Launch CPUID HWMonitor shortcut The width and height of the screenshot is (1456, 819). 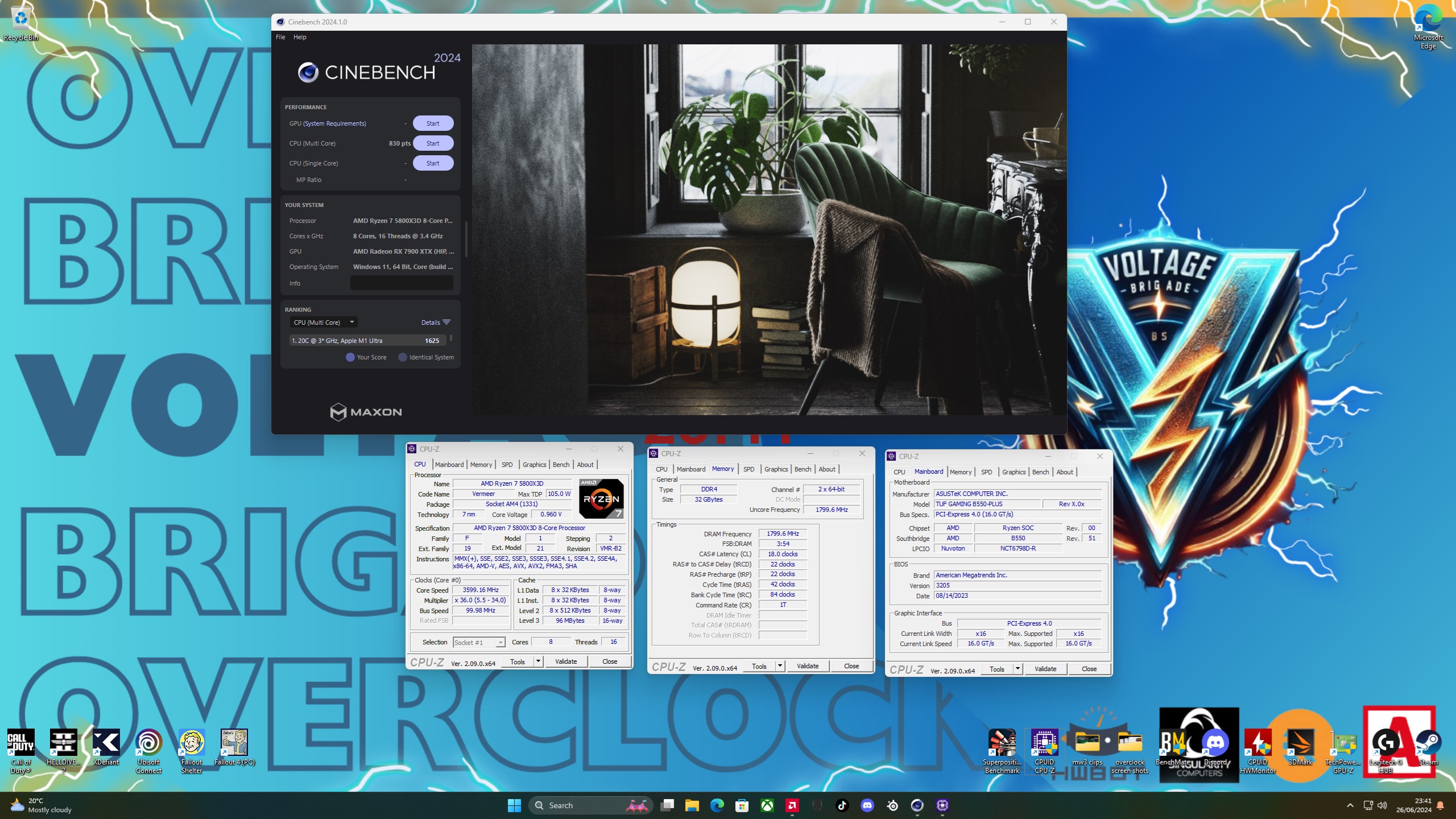click(1258, 751)
